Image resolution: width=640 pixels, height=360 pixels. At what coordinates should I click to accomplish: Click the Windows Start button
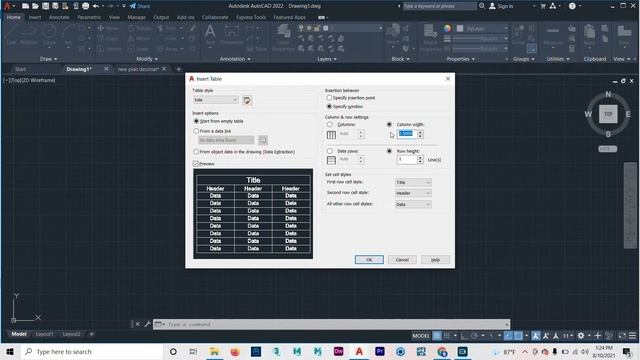[10, 351]
